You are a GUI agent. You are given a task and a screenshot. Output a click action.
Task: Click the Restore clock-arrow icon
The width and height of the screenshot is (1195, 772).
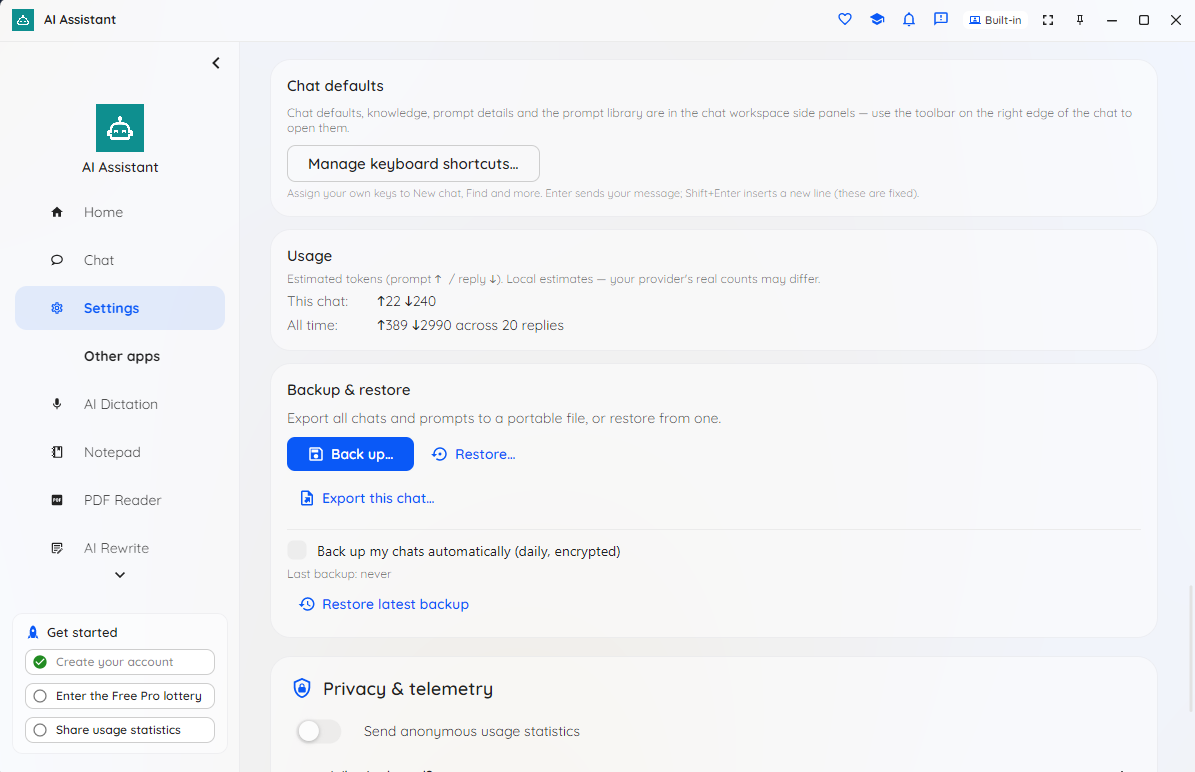(439, 454)
